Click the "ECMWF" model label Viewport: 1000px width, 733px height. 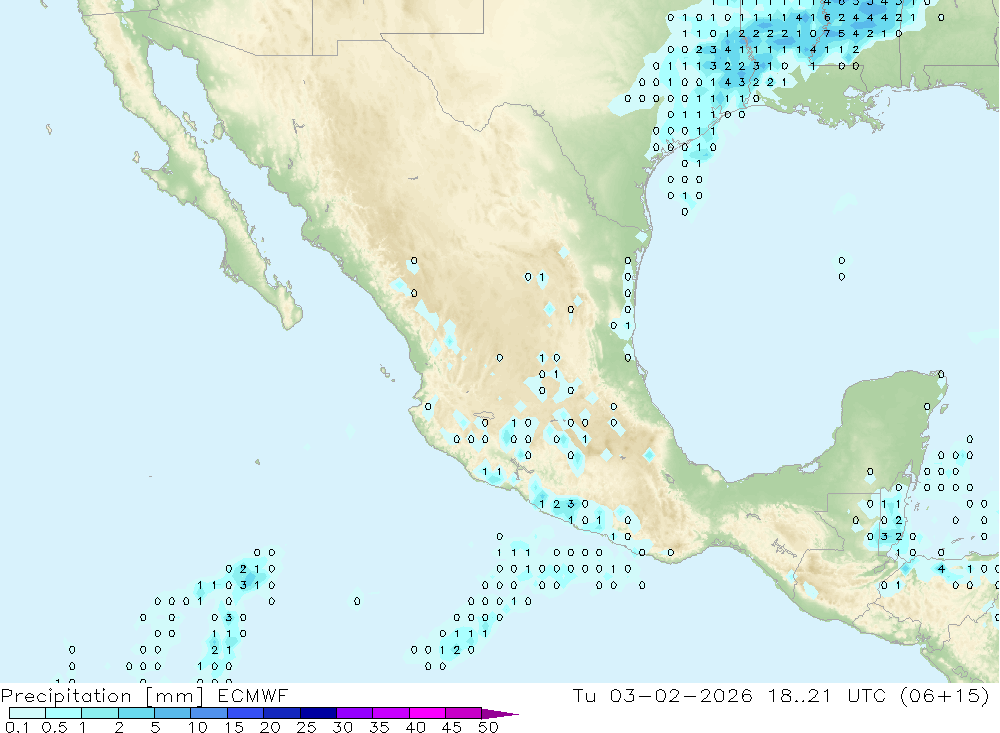pos(253,695)
